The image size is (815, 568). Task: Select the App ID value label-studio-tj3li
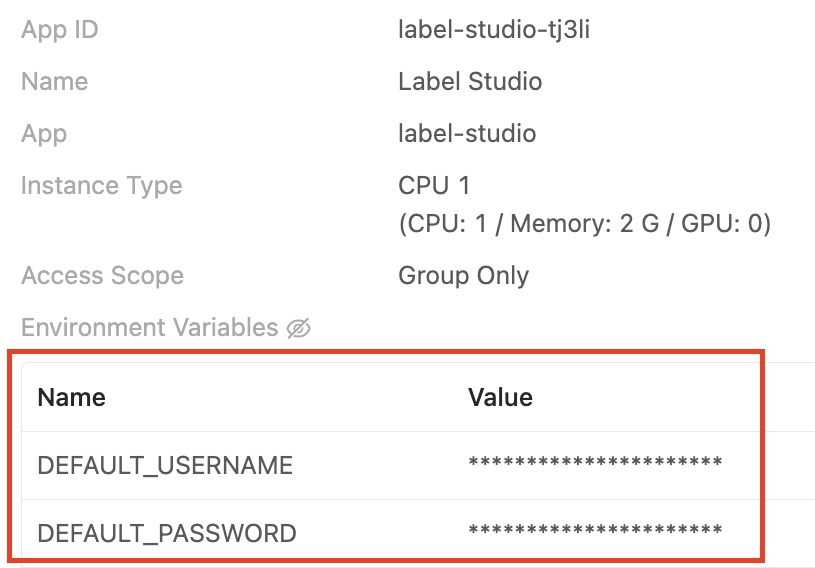coord(494,29)
